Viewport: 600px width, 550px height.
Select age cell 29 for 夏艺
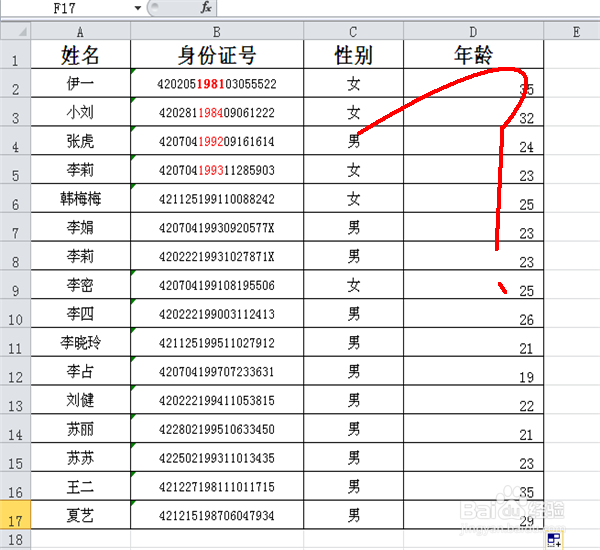pos(473,515)
